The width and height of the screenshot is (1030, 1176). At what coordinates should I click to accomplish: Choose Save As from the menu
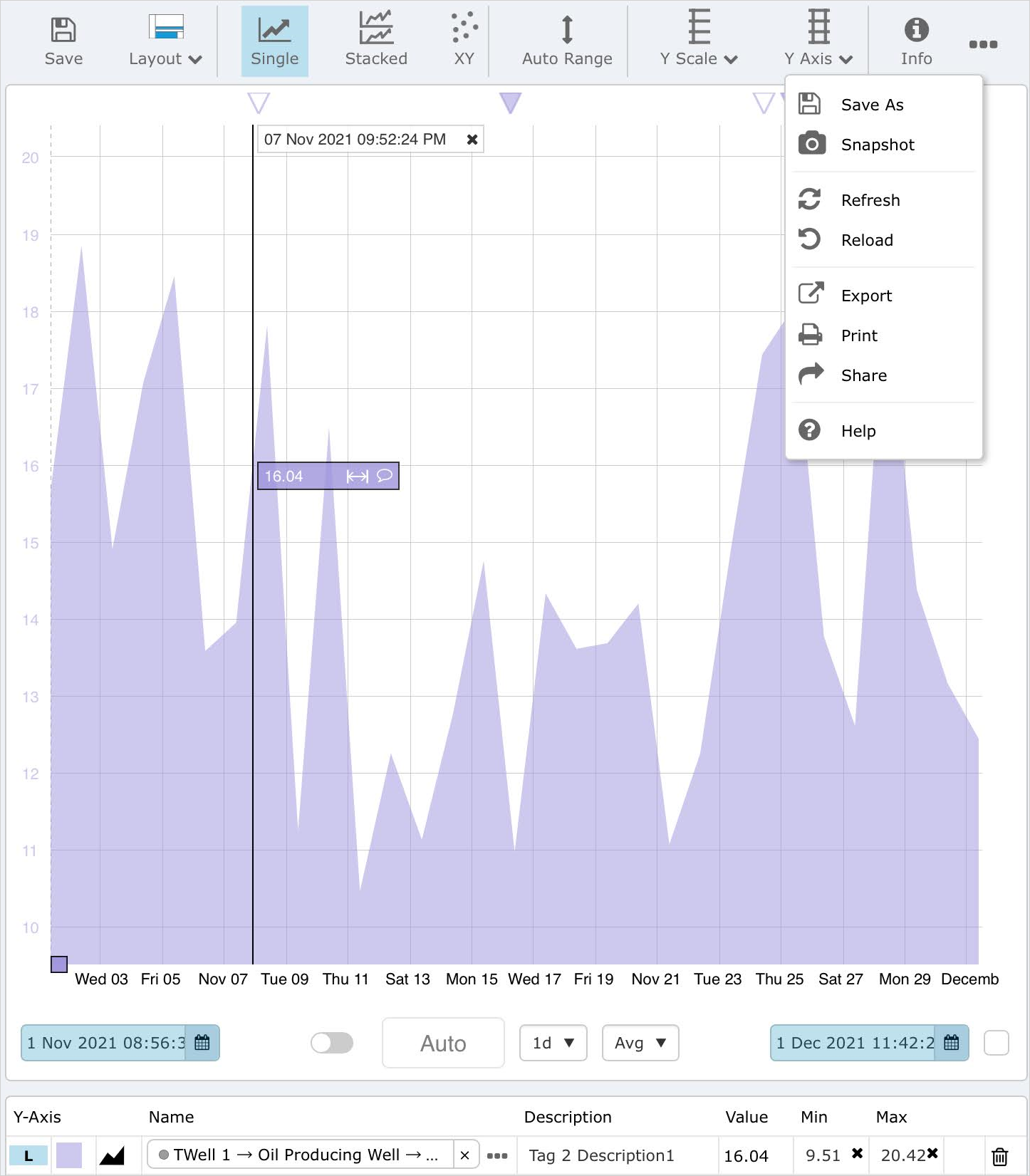[883, 105]
